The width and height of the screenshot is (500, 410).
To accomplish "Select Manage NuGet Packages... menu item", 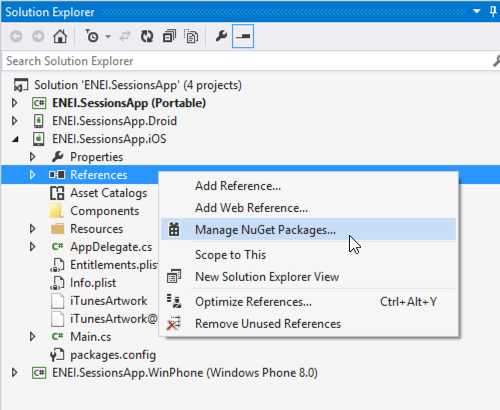I will (308, 229).
